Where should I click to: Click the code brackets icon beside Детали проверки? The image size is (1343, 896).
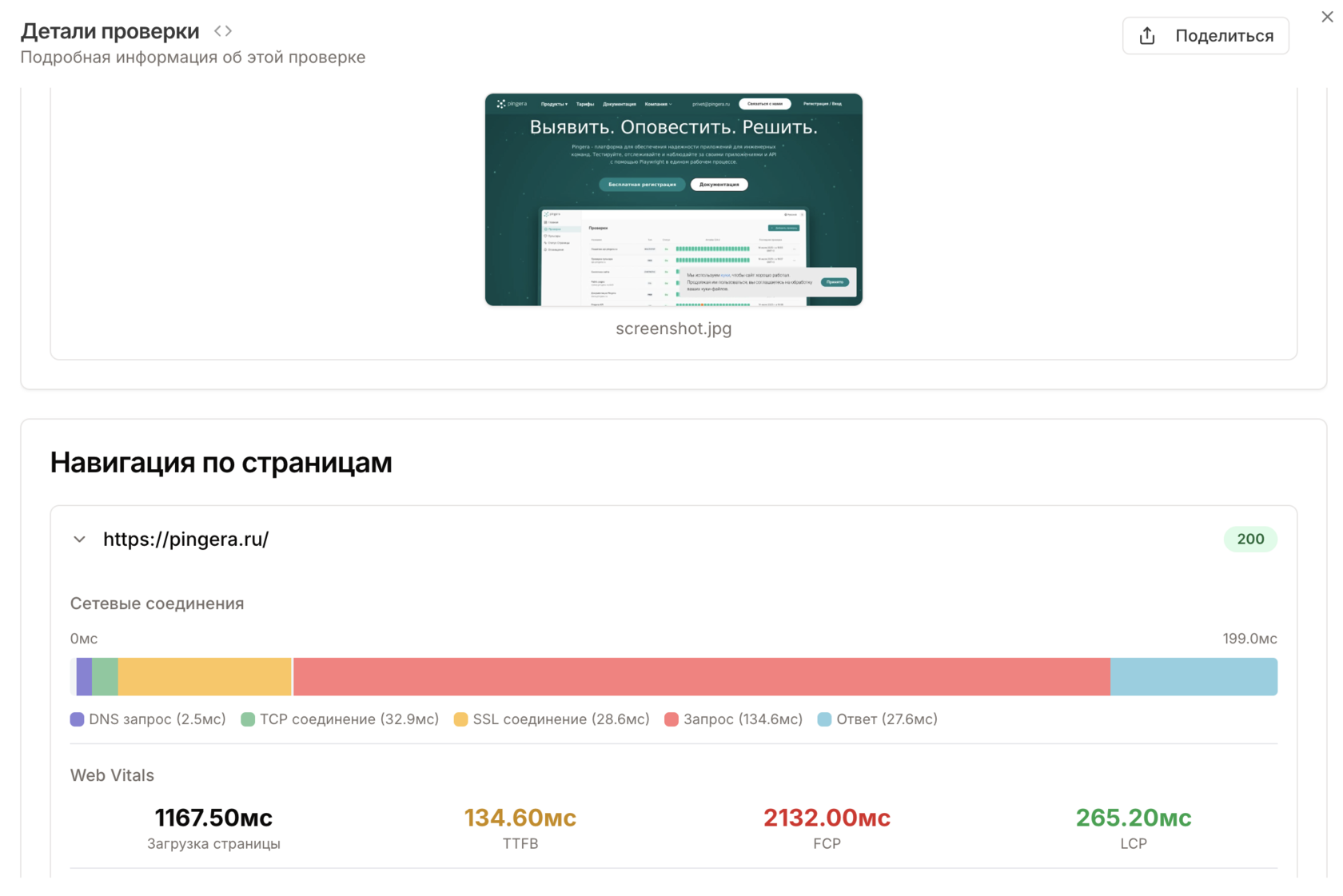point(223,31)
